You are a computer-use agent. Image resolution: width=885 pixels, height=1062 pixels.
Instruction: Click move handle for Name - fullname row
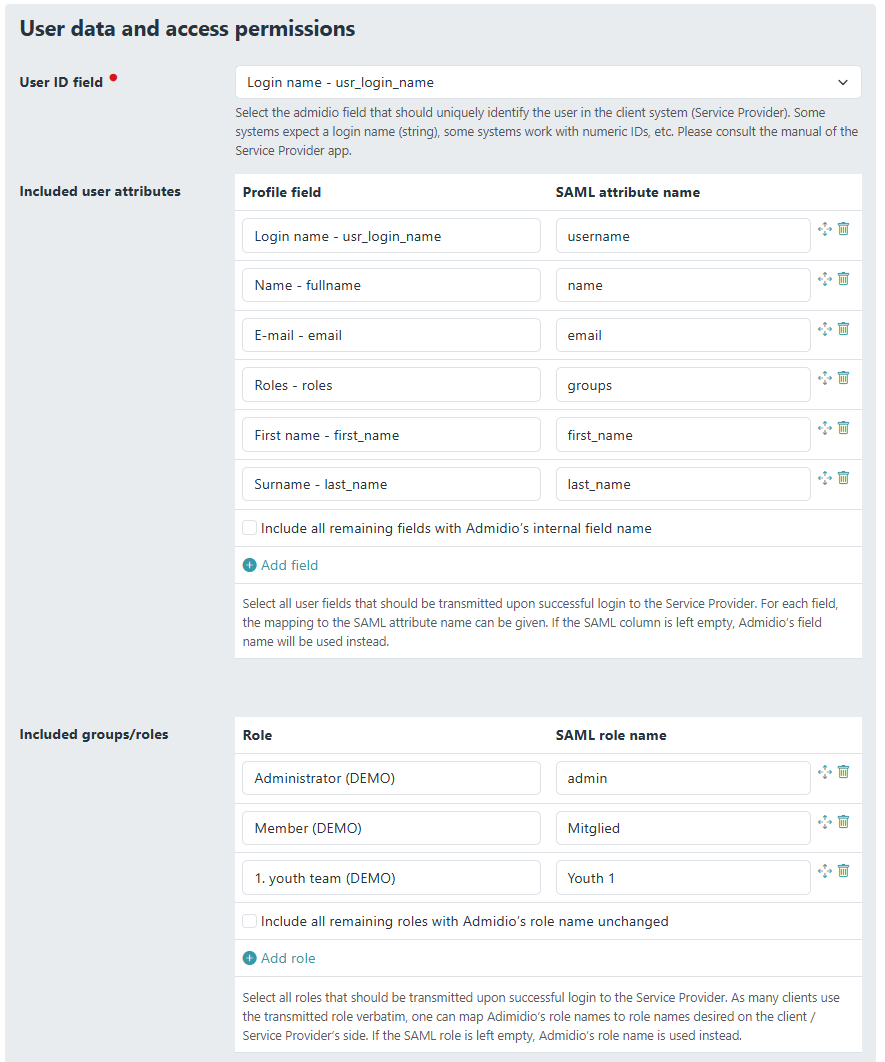pos(825,279)
